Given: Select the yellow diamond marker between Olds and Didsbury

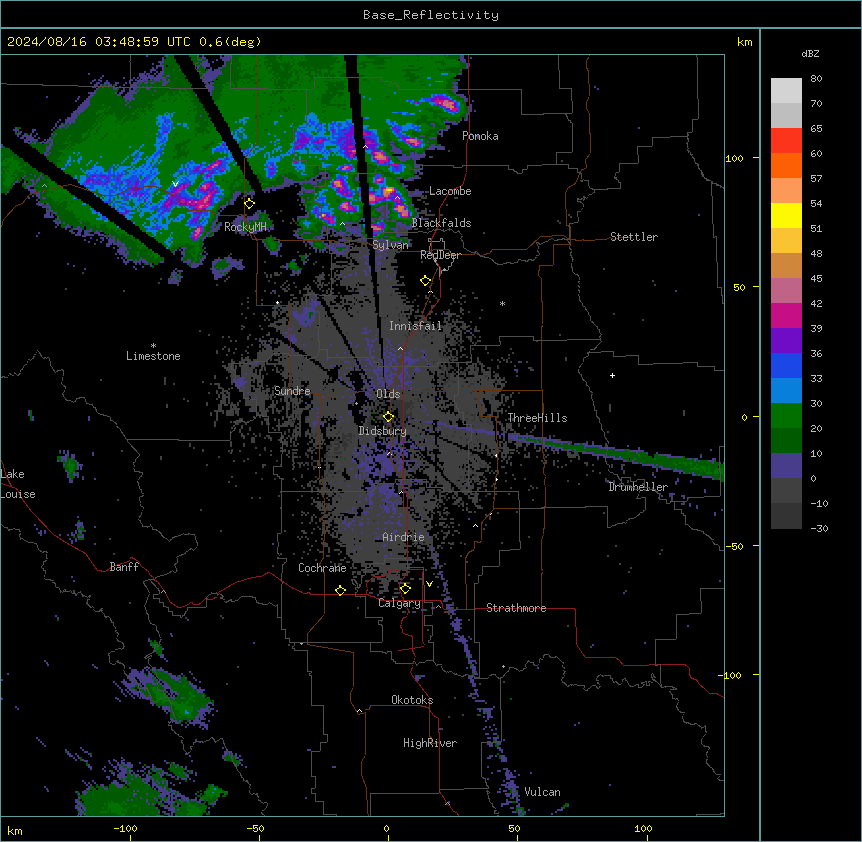Looking at the screenshot, I should click(389, 417).
